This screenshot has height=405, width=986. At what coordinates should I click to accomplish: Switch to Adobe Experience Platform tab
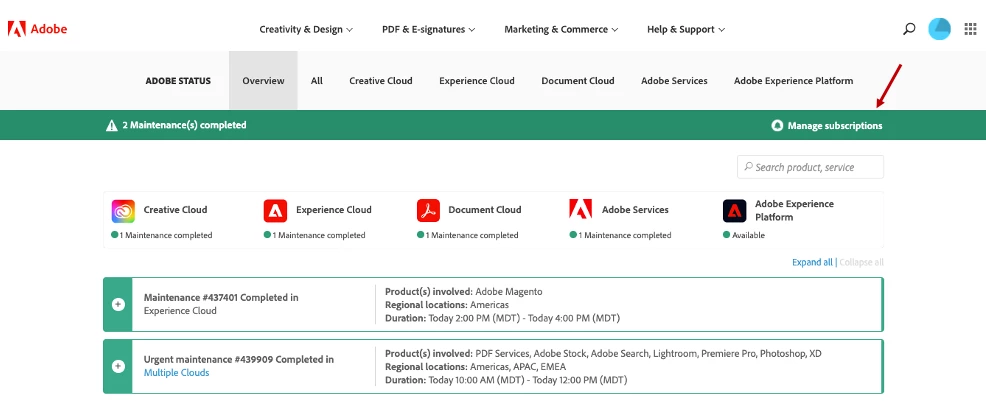point(794,80)
